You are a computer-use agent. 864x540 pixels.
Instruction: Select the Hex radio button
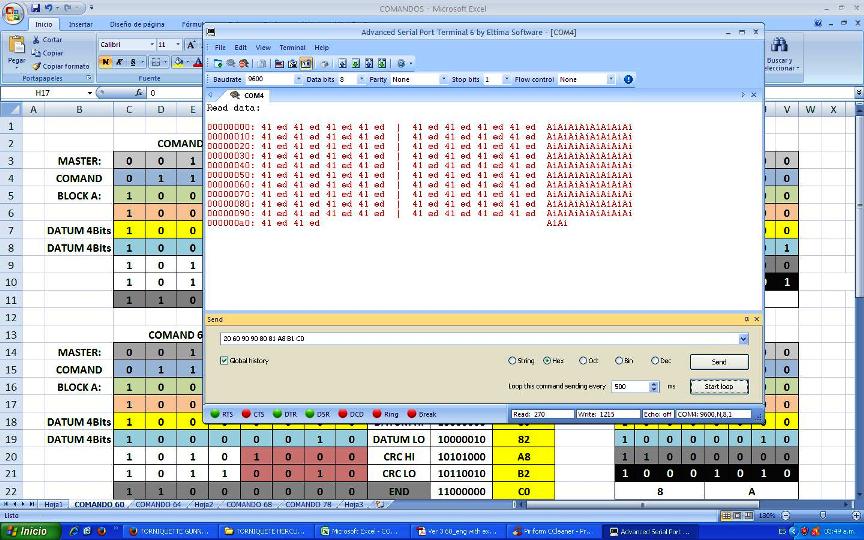coord(547,361)
